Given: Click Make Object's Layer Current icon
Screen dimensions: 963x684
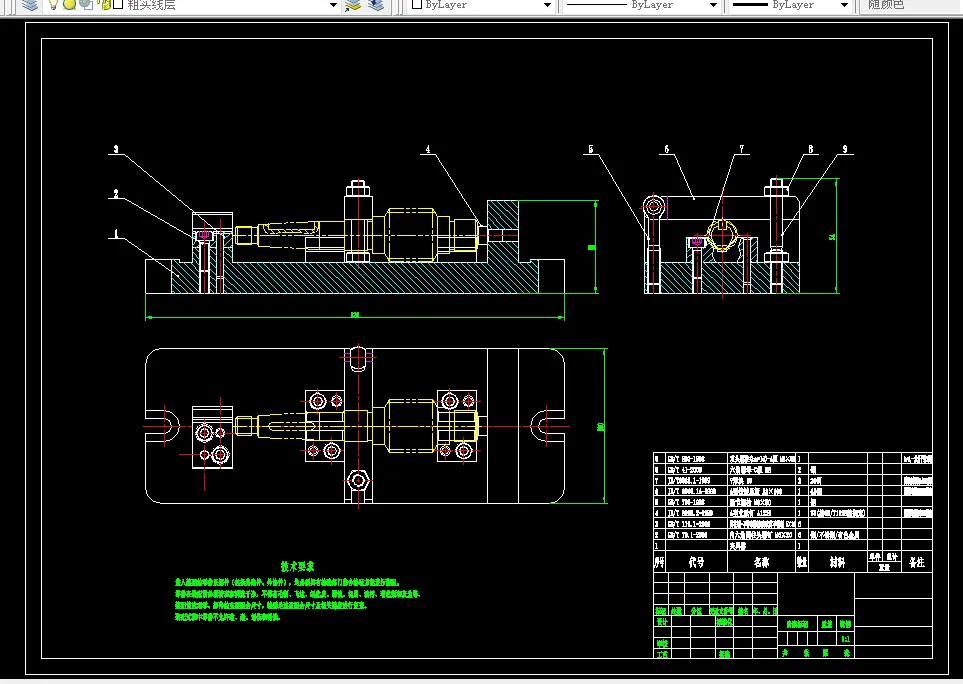Looking at the screenshot, I should tap(353, 5).
